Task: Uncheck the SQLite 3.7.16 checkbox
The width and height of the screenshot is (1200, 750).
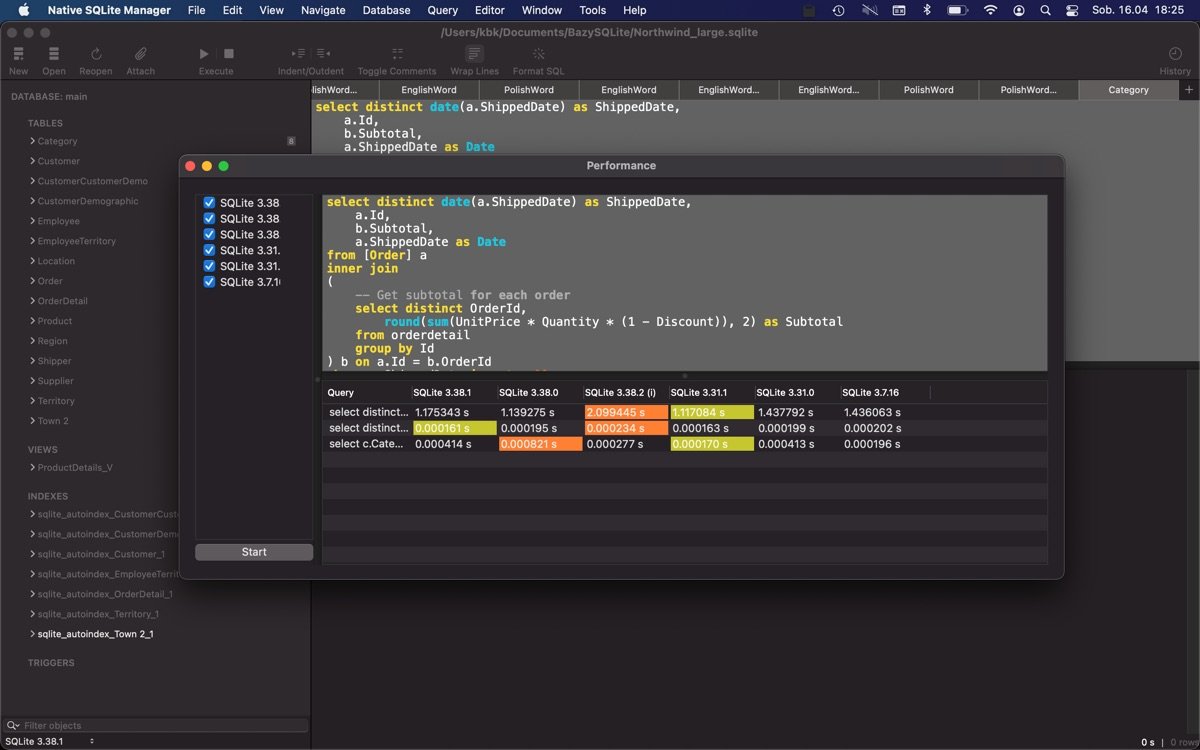Action: (x=208, y=281)
